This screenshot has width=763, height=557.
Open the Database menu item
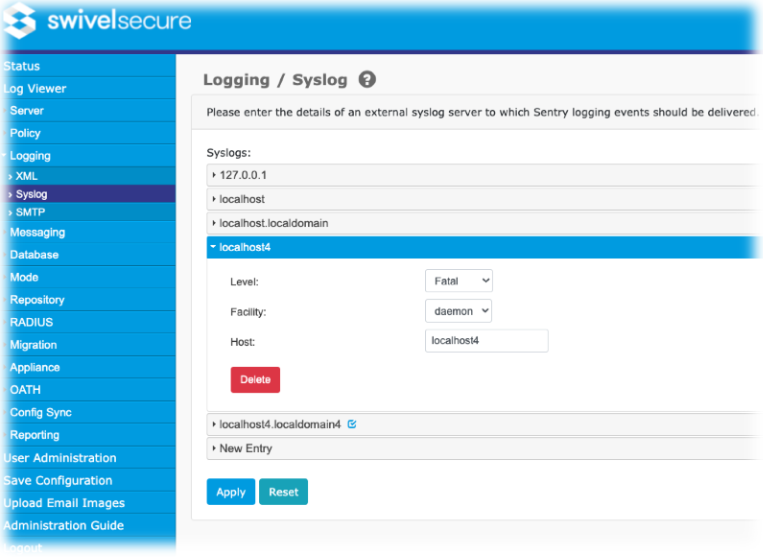point(88,254)
